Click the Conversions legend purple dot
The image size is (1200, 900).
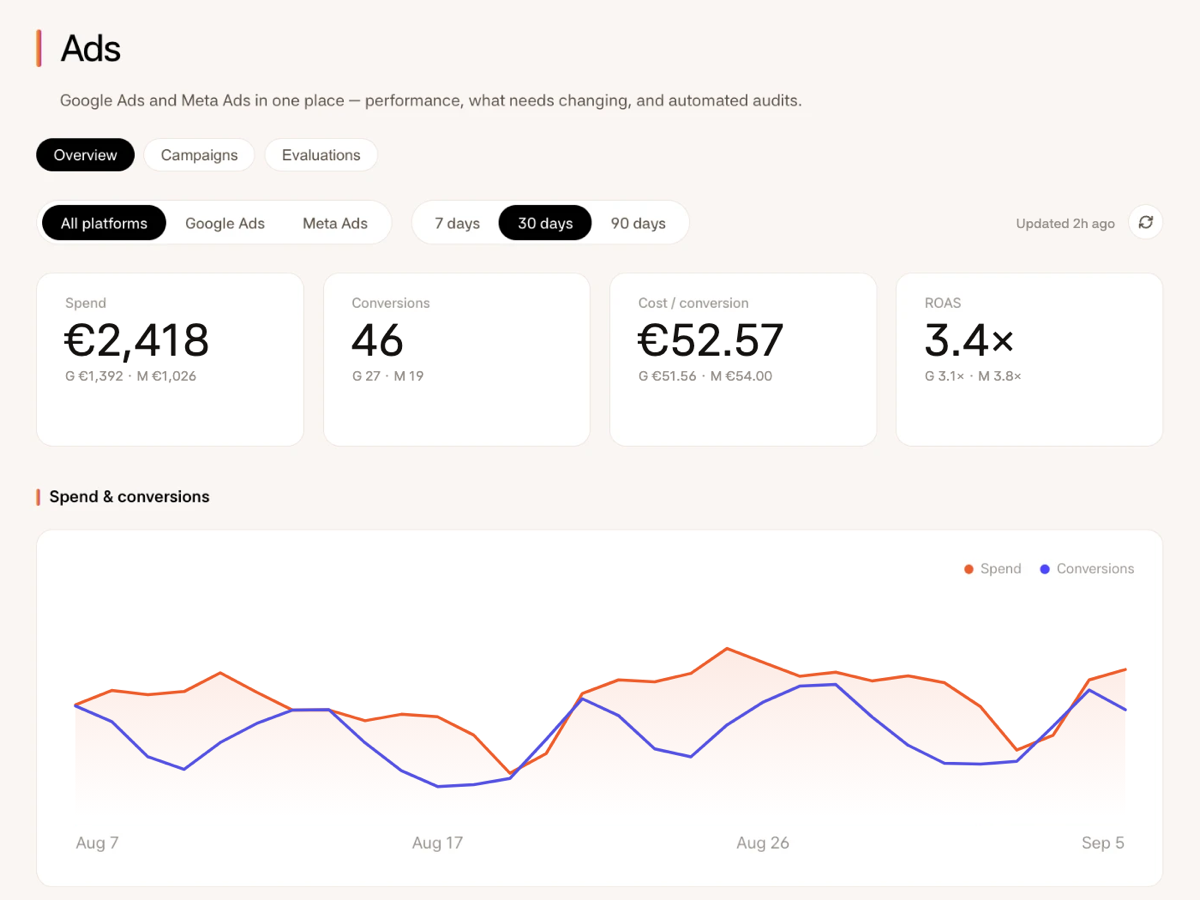[x=1045, y=569]
